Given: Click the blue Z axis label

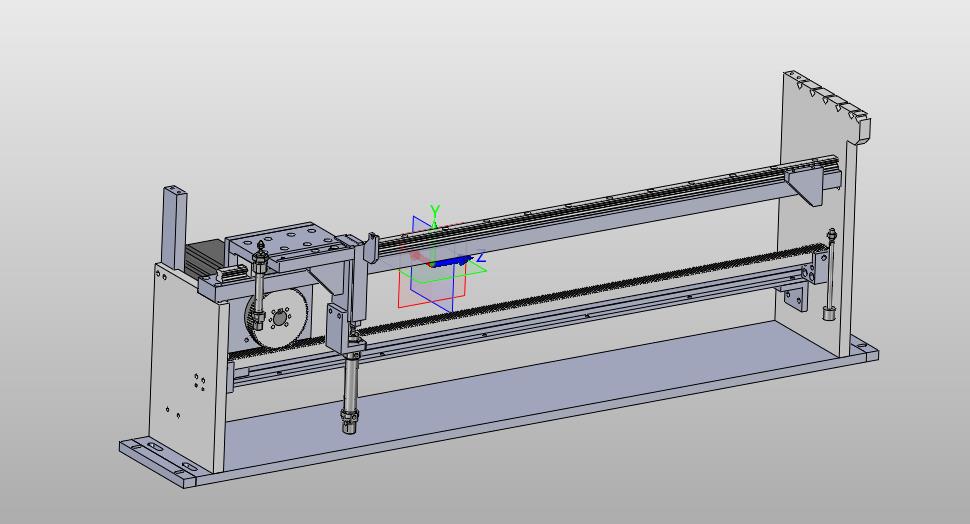Looking at the screenshot, I should tap(481, 257).
